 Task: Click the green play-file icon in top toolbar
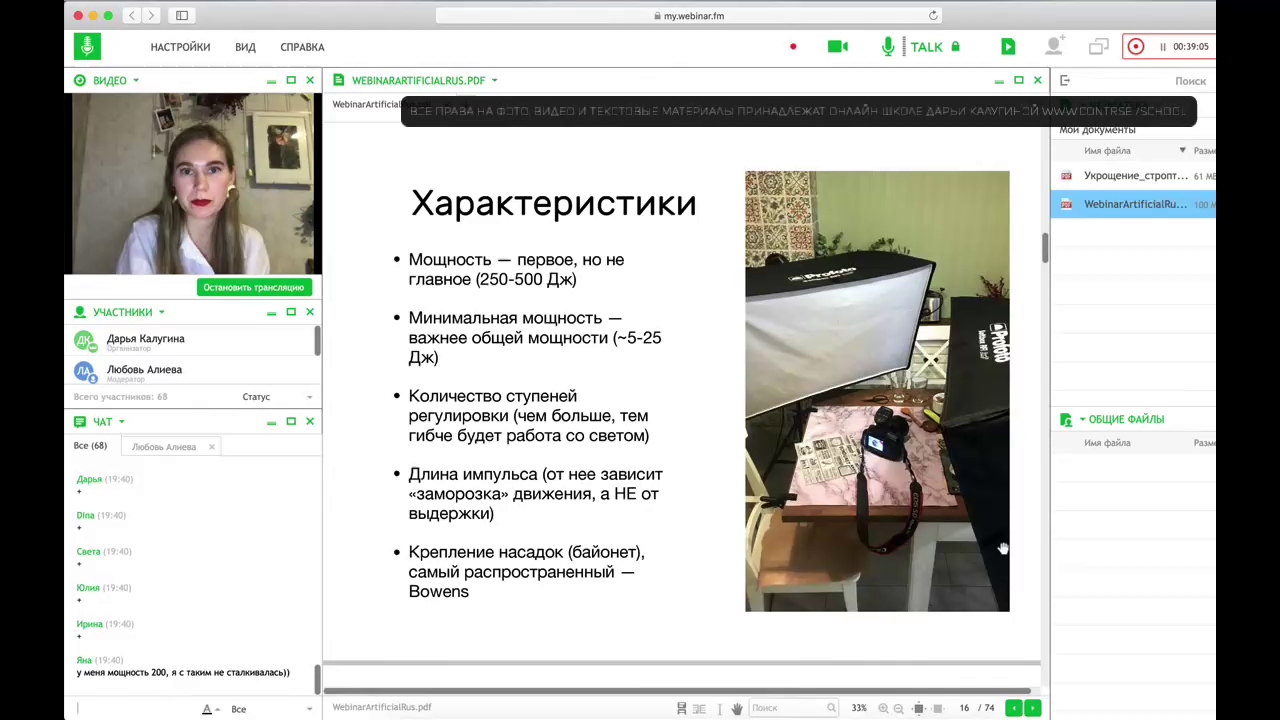click(1008, 47)
